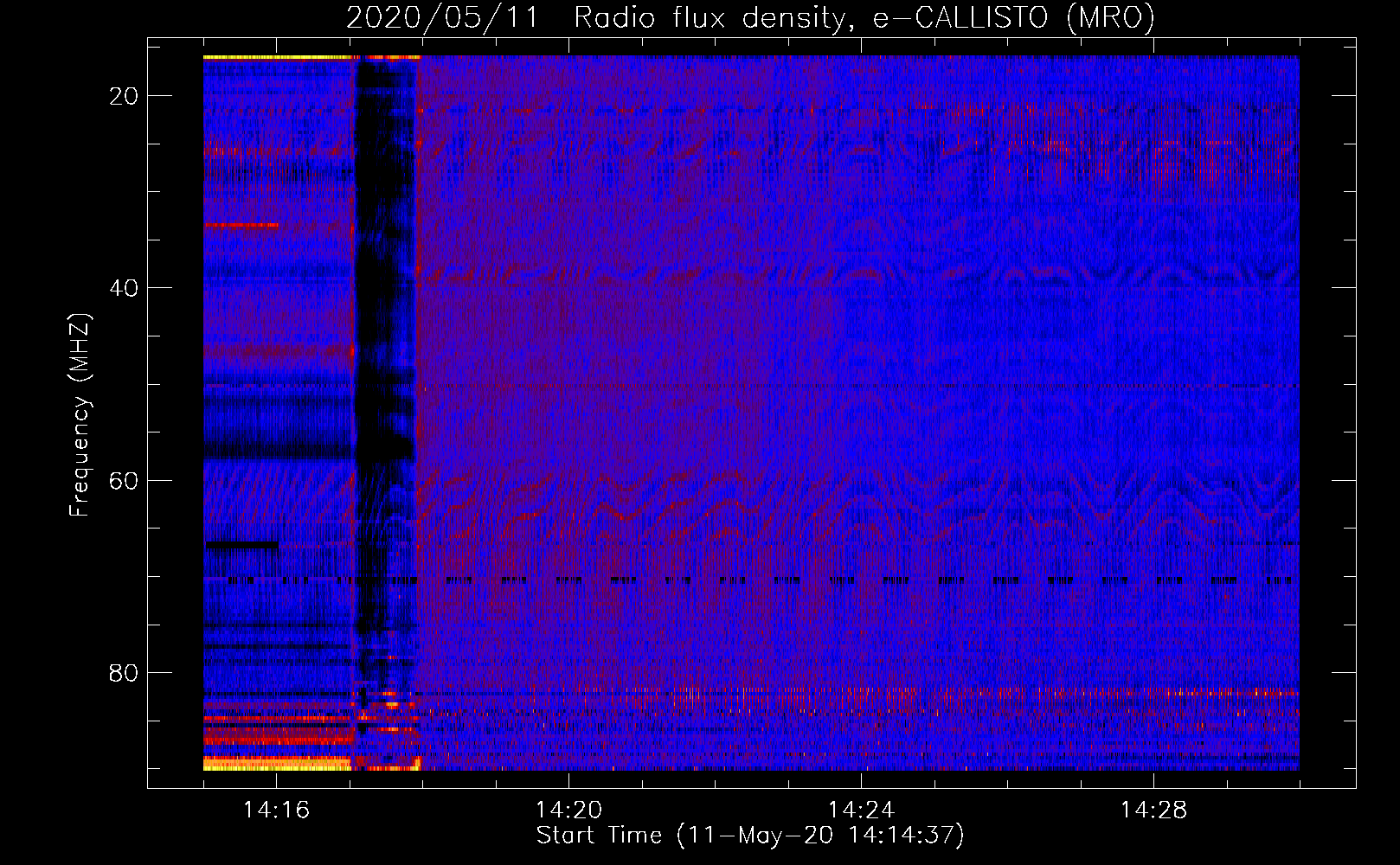
Task: Click the 14:28 time tick label
Action: tap(1153, 811)
